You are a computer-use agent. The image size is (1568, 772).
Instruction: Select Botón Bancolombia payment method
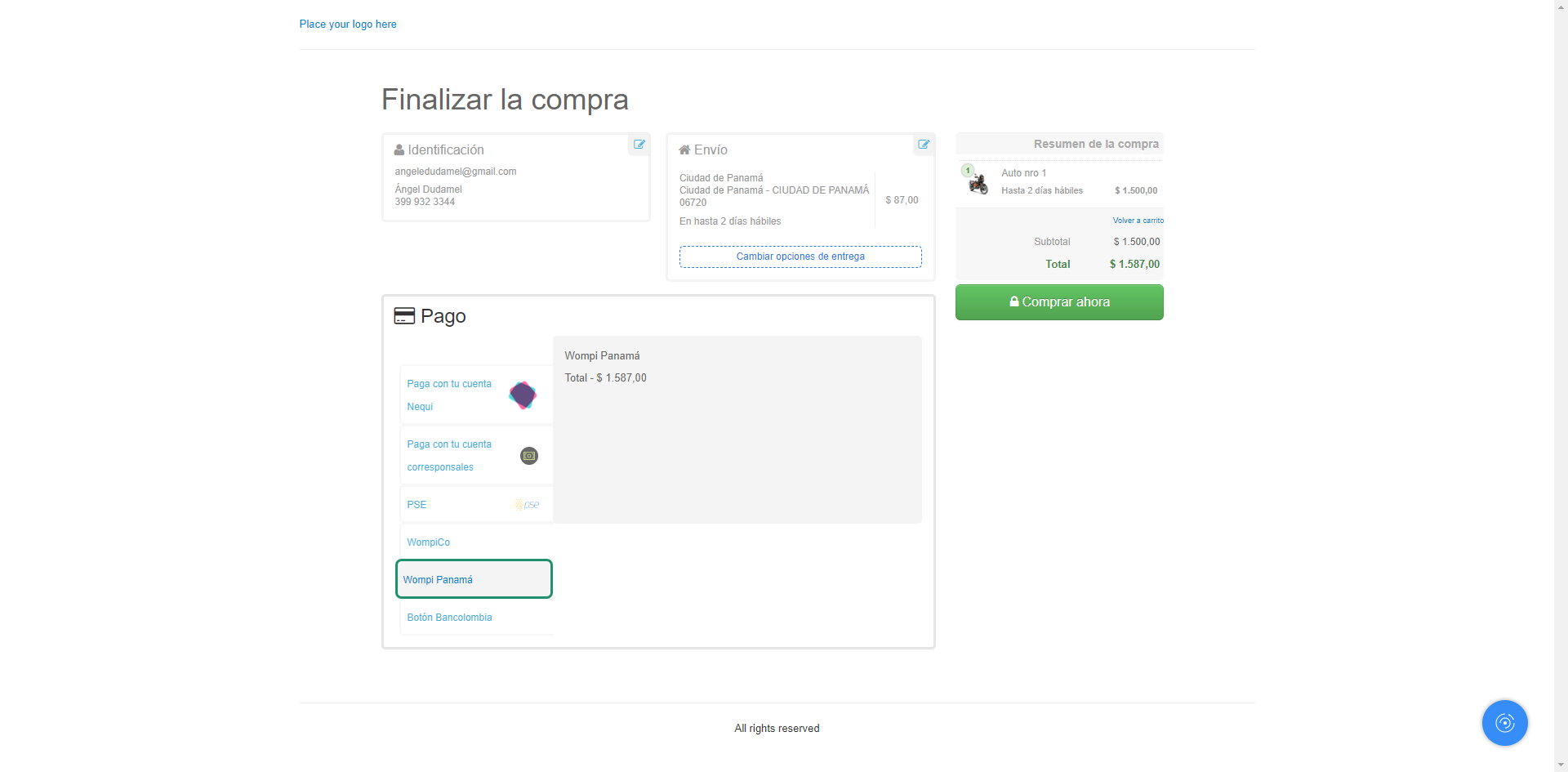[x=450, y=618]
